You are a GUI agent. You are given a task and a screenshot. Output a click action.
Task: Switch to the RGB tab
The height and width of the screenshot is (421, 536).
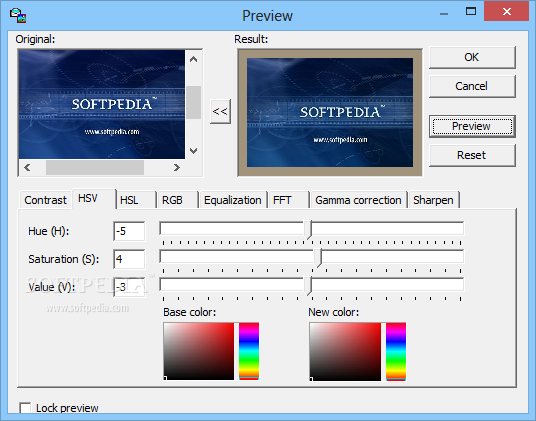tap(177, 200)
